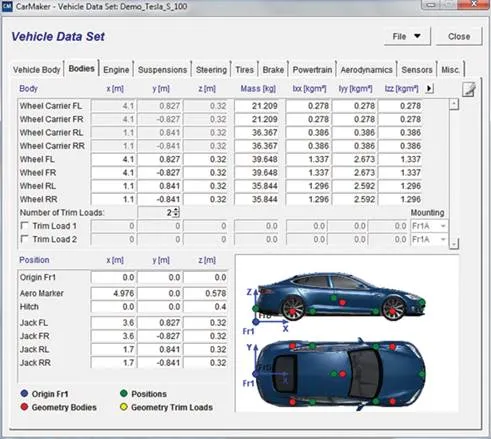Image resolution: width=491 pixels, height=439 pixels.
Task: Click Wheel FL x position field
Action: click(x=113, y=159)
